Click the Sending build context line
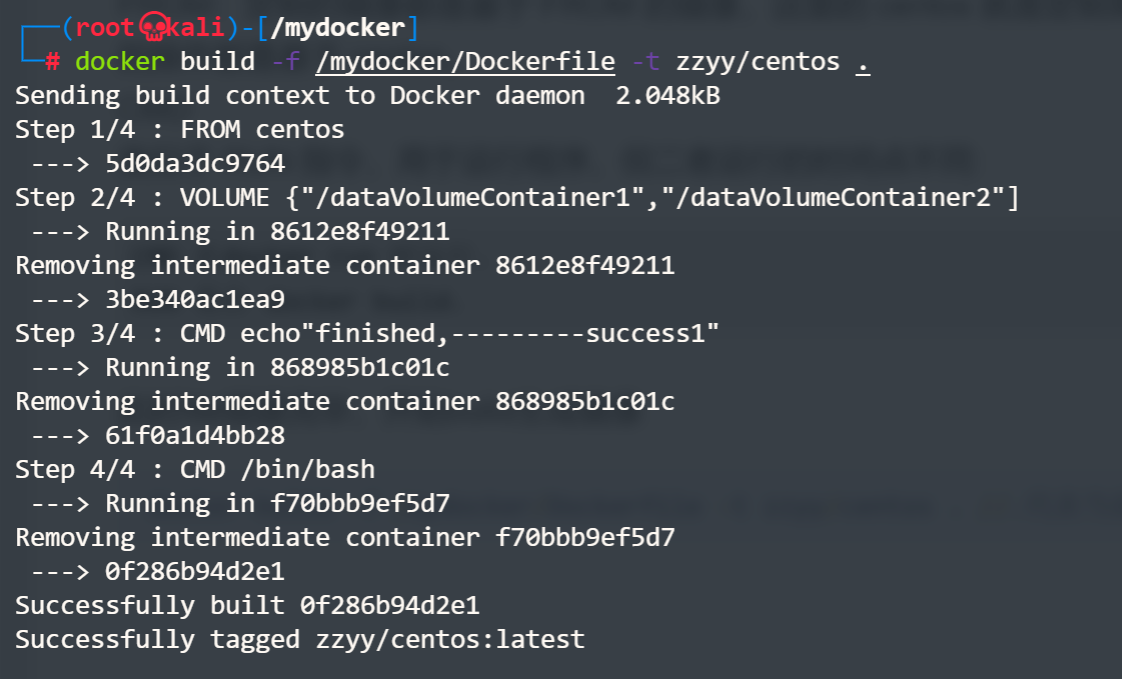Screen dimensions: 1122x679 (x=367, y=96)
